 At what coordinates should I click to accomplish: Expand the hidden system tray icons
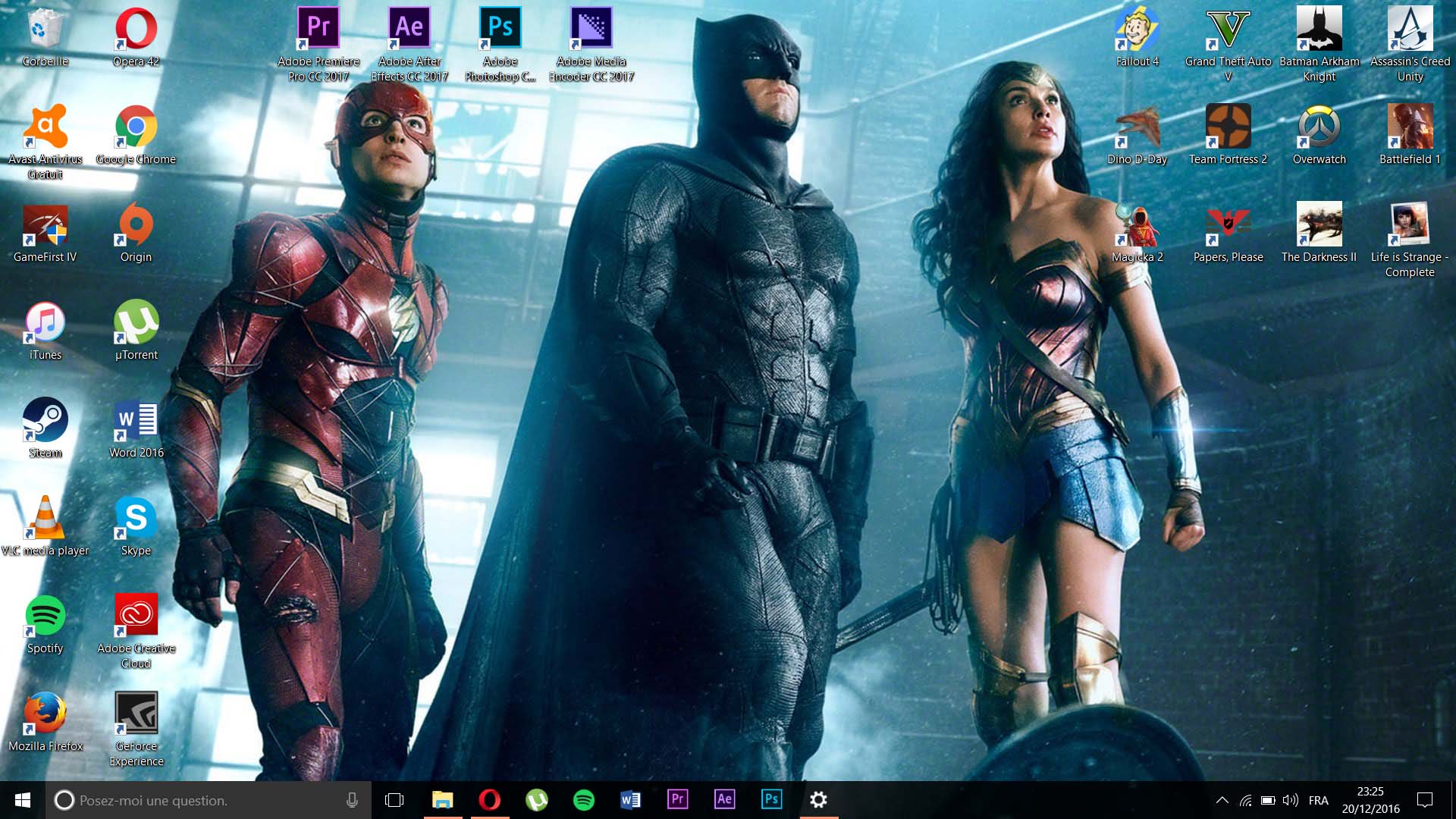tap(1222, 800)
